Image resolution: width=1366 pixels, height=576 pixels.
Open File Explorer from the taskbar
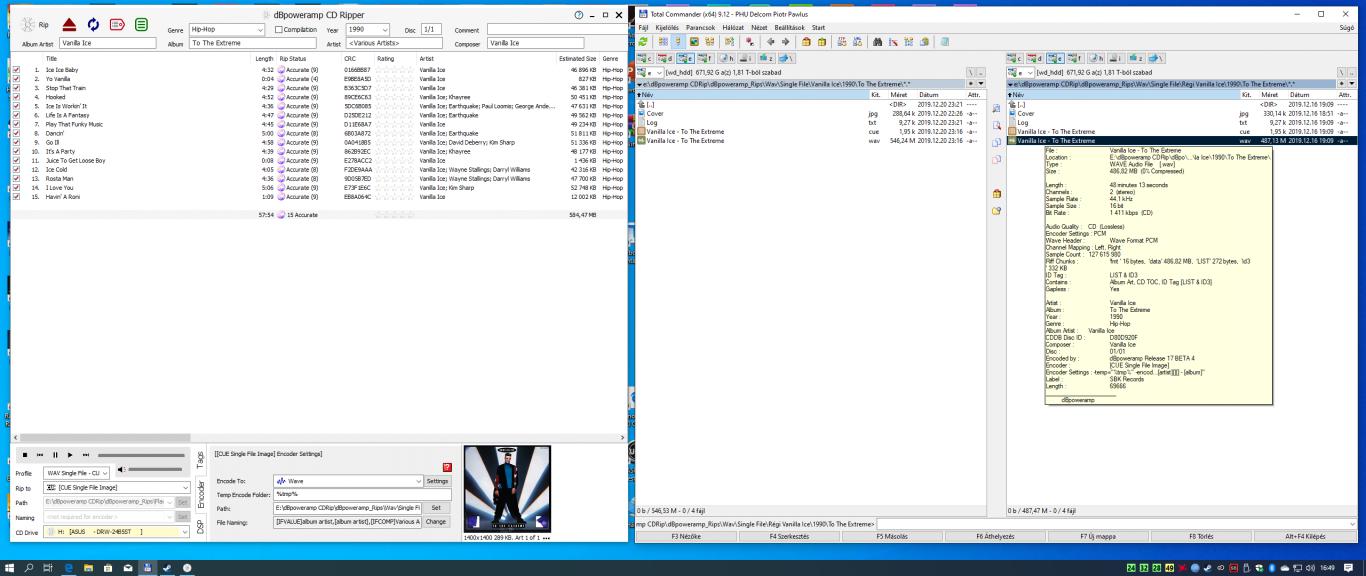coord(88,566)
